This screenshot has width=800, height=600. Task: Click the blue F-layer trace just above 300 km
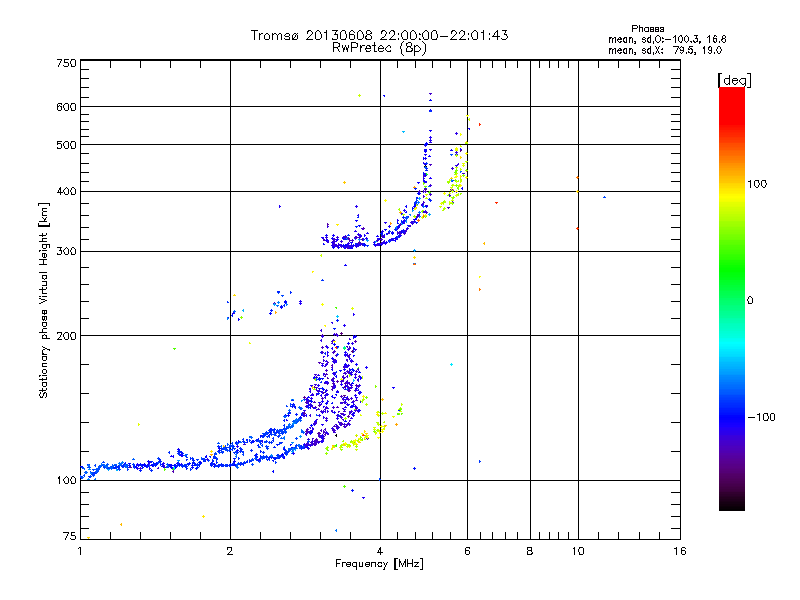click(352, 242)
